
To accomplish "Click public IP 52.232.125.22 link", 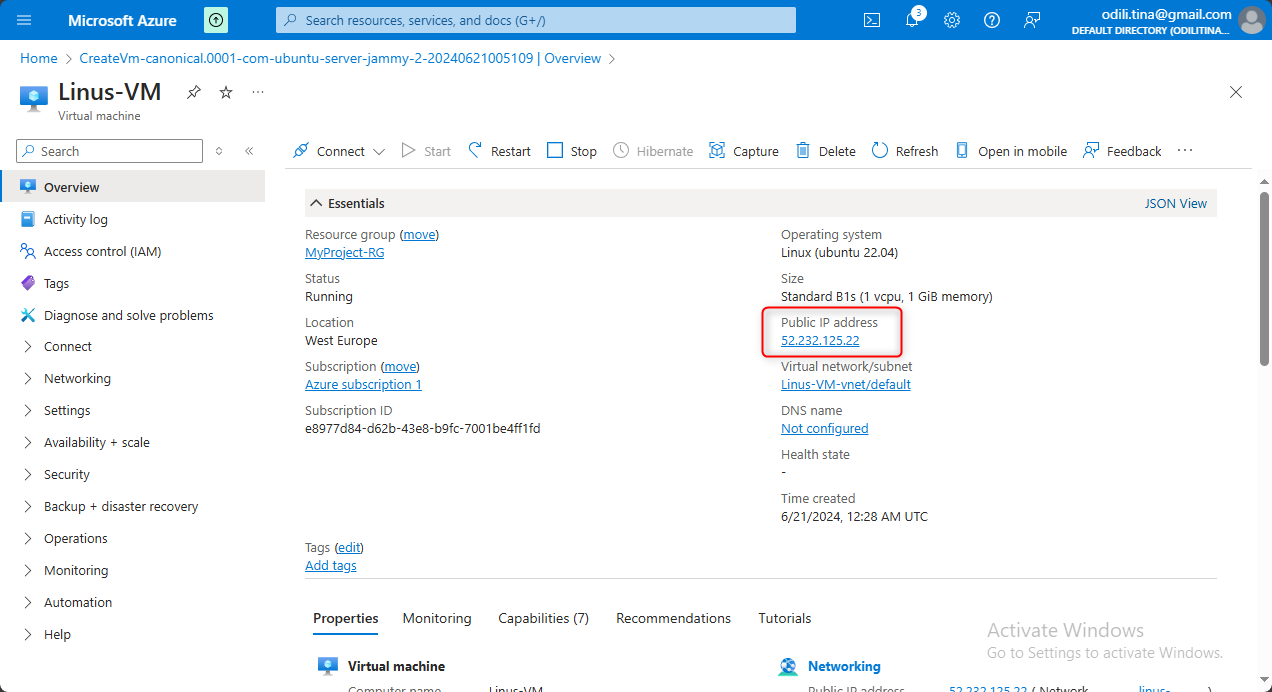I will pos(820,341).
